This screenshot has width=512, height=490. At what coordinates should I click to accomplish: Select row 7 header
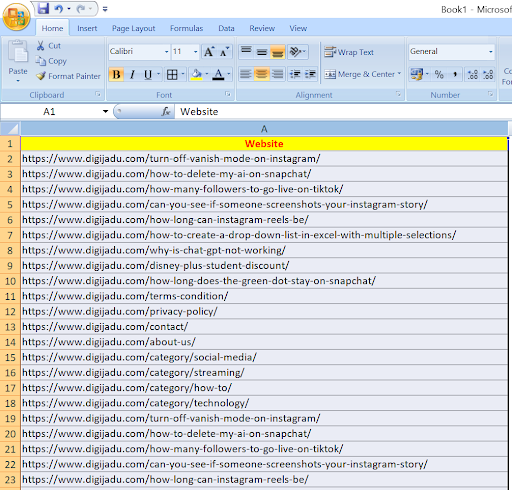[10, 235]
